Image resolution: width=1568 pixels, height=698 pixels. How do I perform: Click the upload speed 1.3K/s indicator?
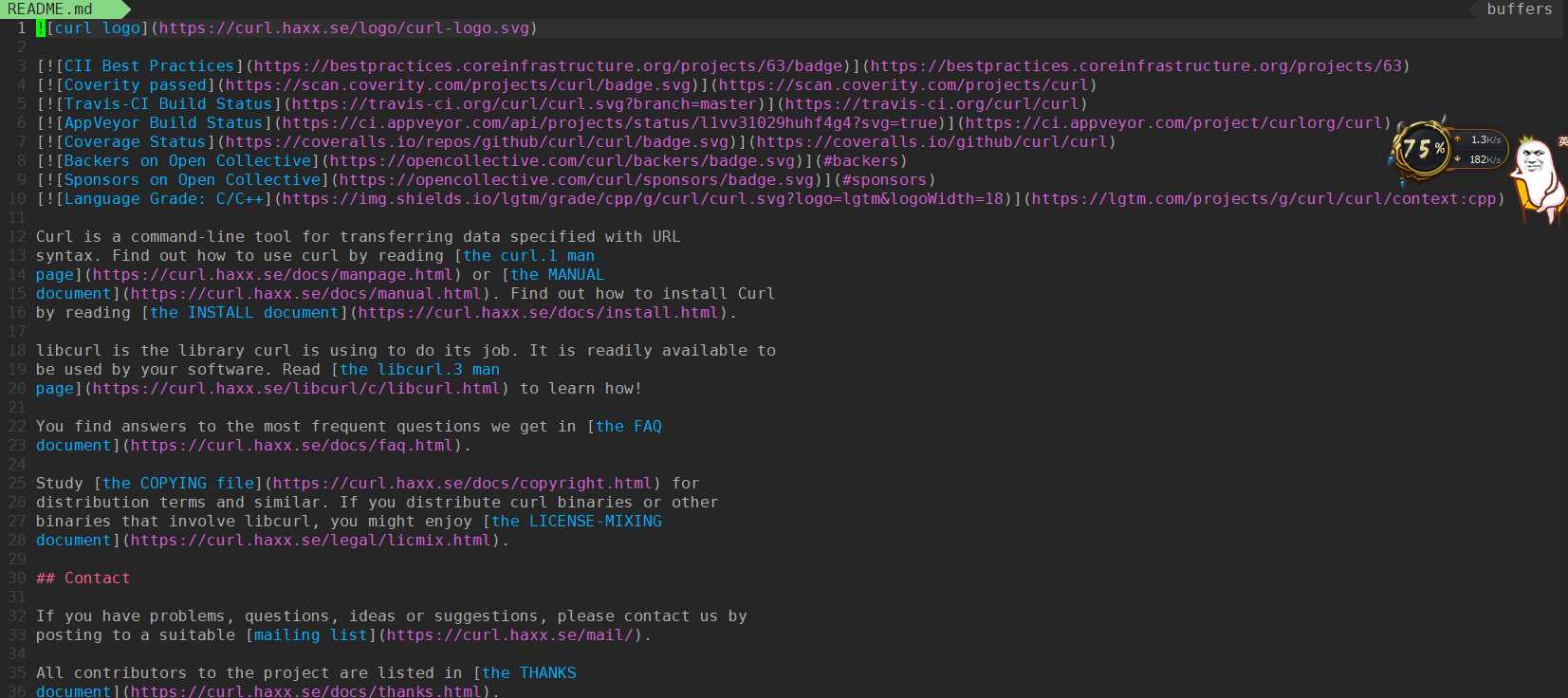coord(1480,139)
